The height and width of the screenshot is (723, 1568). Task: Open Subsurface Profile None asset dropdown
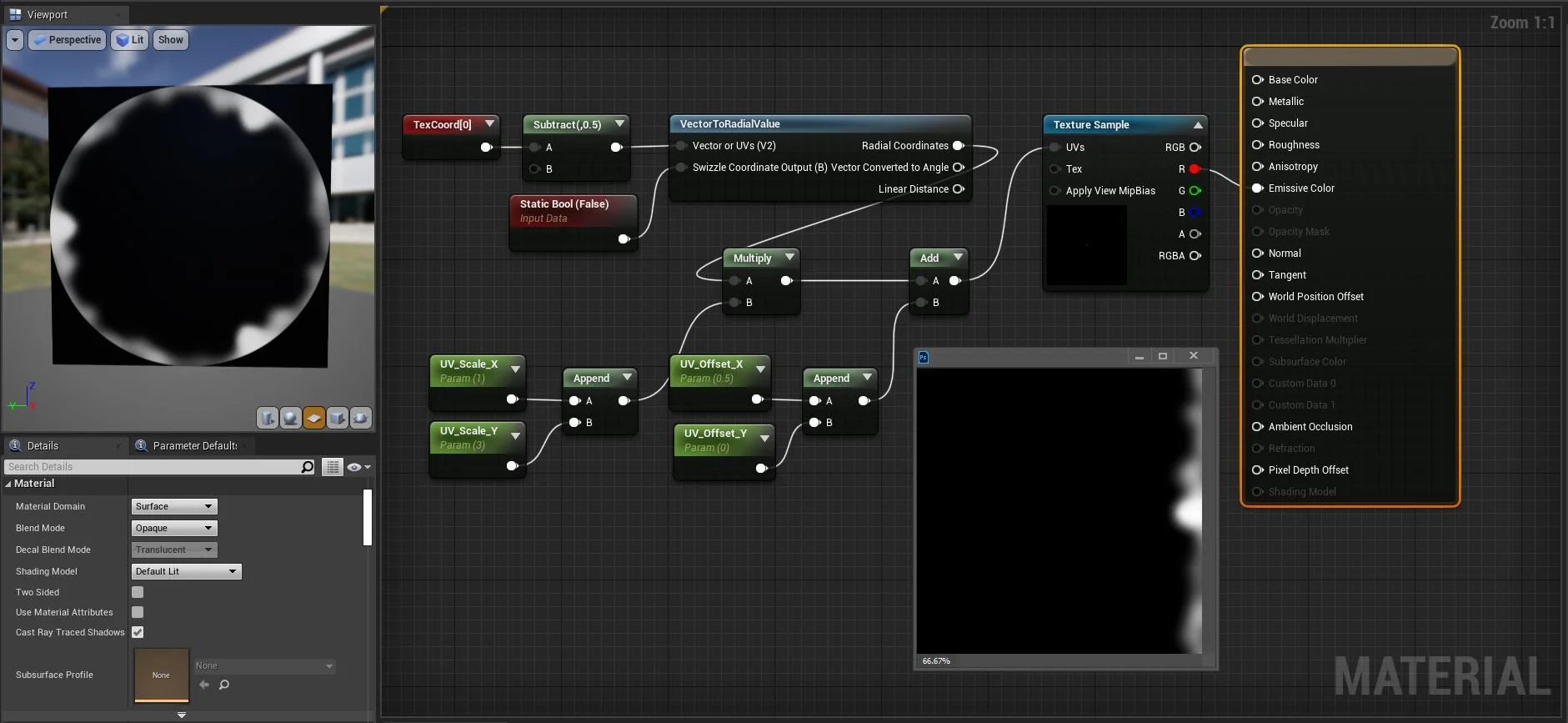point(264,665)
